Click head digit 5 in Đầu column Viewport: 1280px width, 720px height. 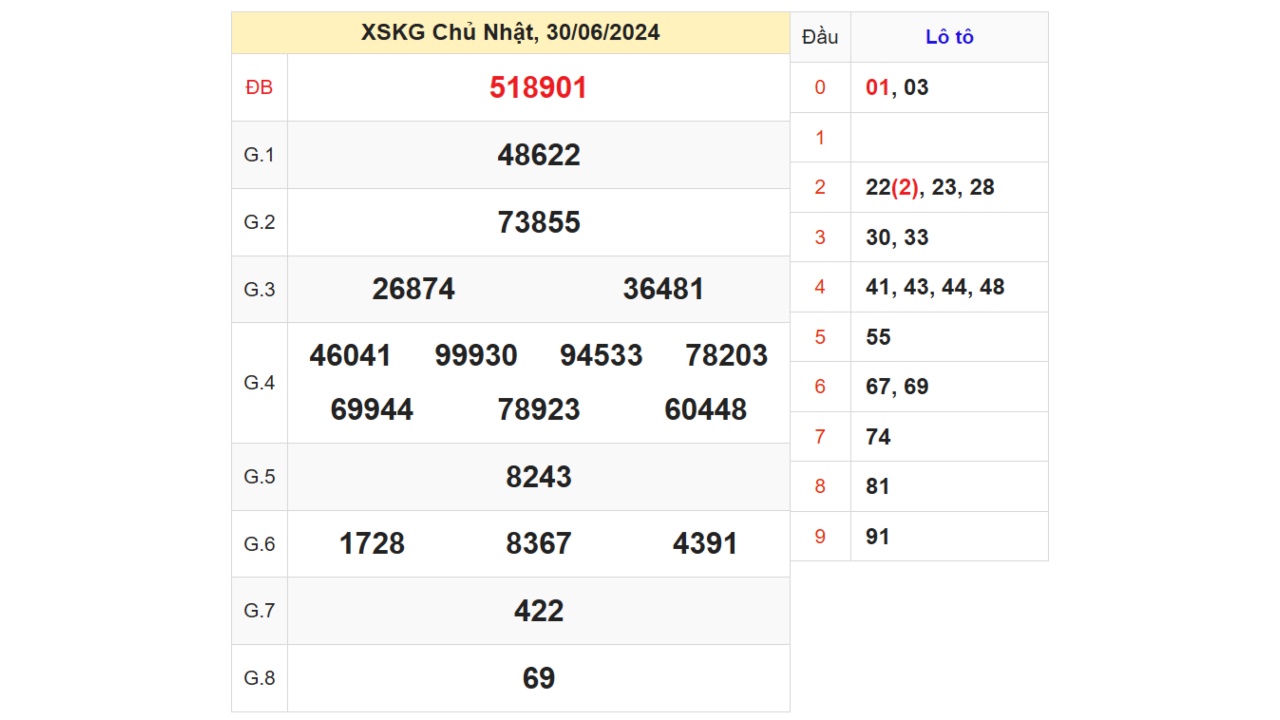820,337
